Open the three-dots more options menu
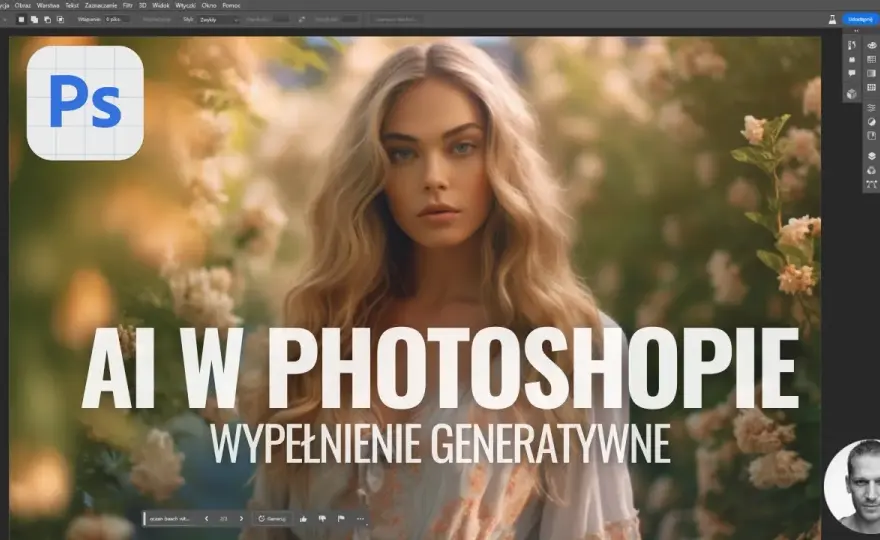Screen dimensions: 880x540 pyautogui.click(x=360, y=519)
